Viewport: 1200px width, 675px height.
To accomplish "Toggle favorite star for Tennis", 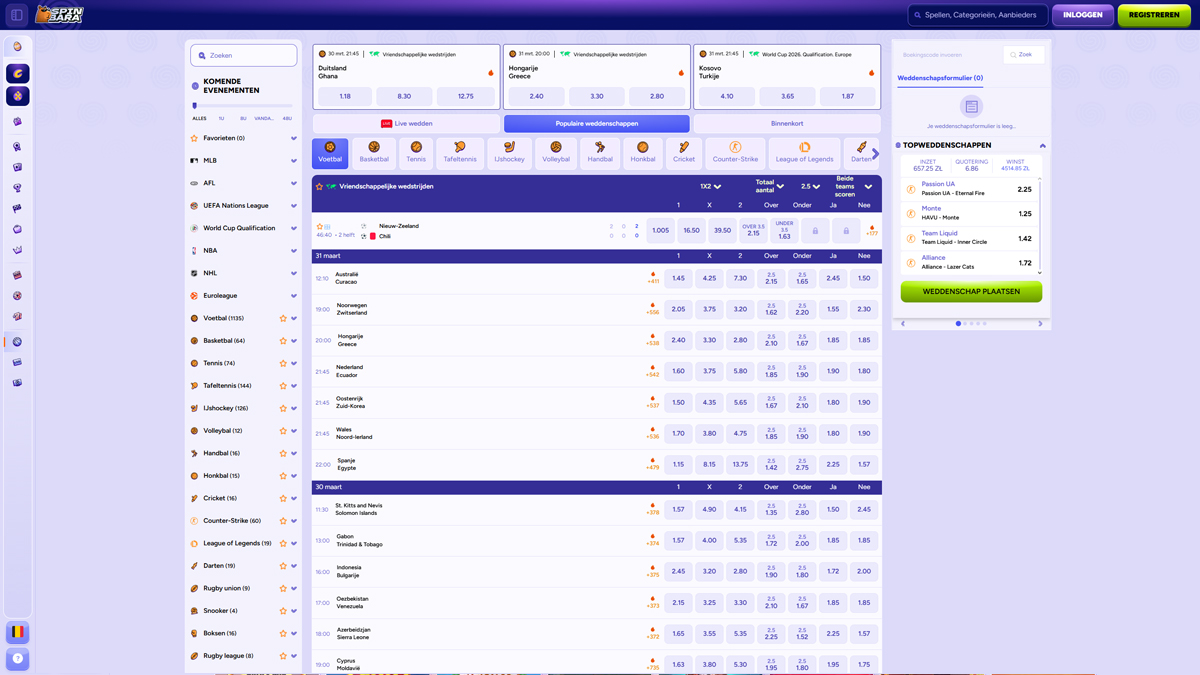I will point(283,363).
